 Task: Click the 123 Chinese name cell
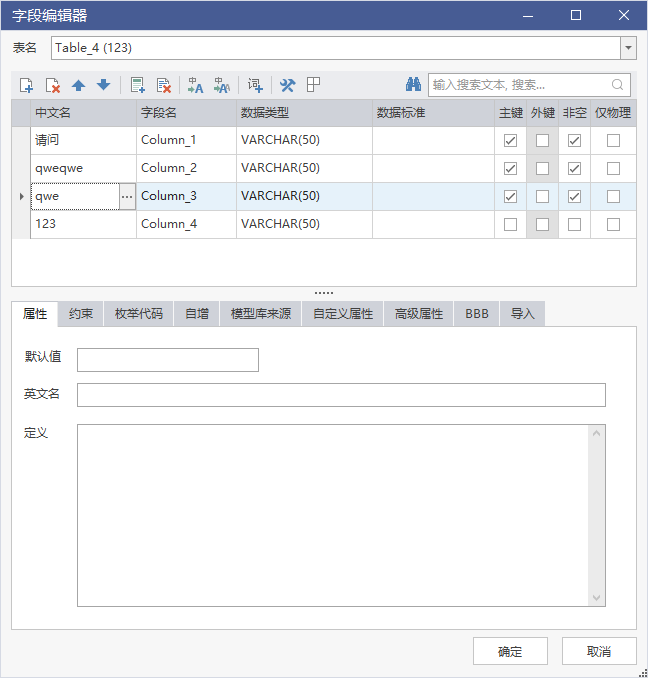pyautogui.click(x=83, y=225)
